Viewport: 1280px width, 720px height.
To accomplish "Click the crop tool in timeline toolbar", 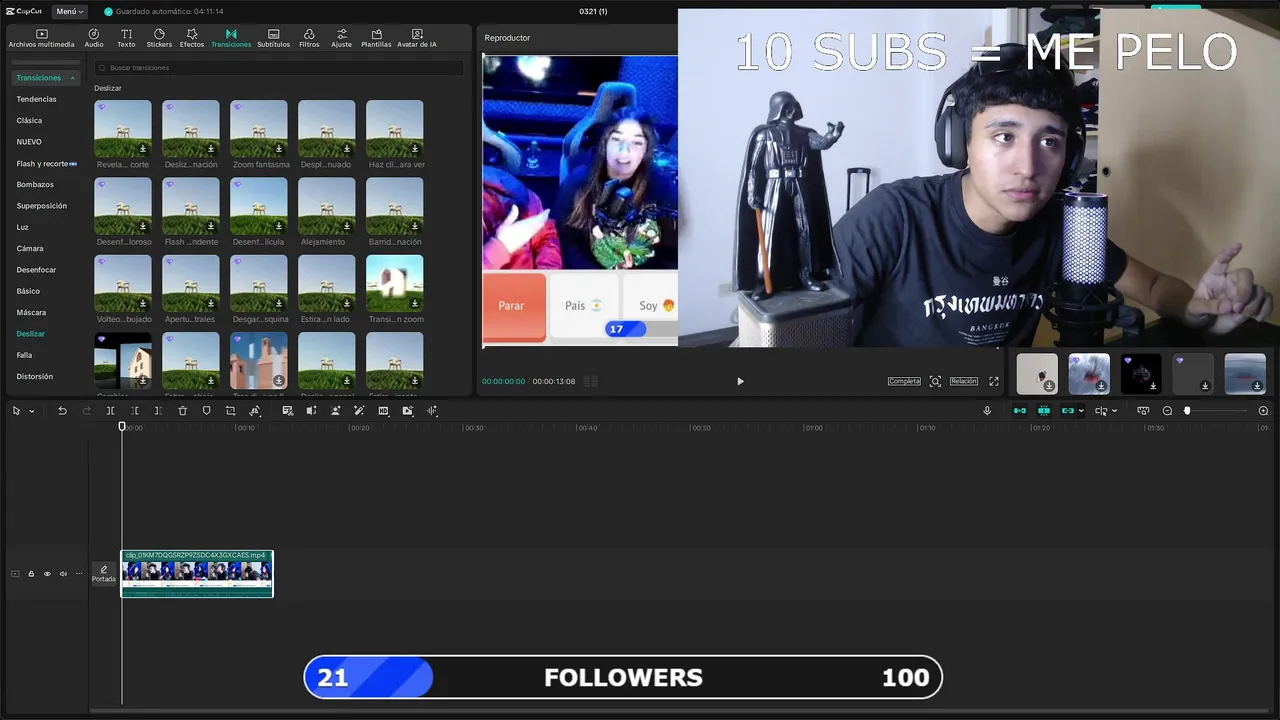I will coord(231,411).
